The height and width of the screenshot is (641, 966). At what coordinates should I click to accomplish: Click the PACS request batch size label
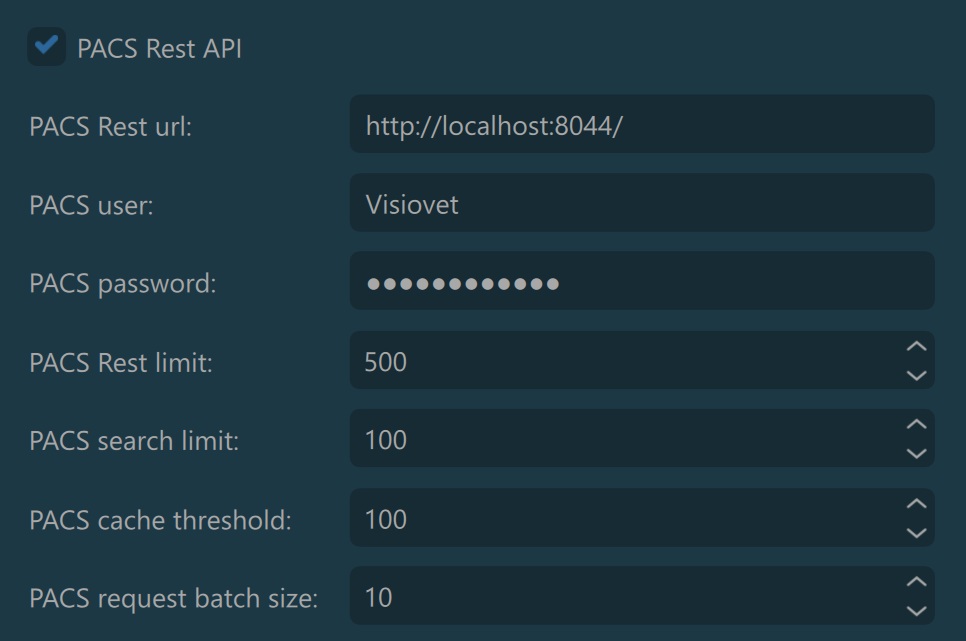[173, 599]
